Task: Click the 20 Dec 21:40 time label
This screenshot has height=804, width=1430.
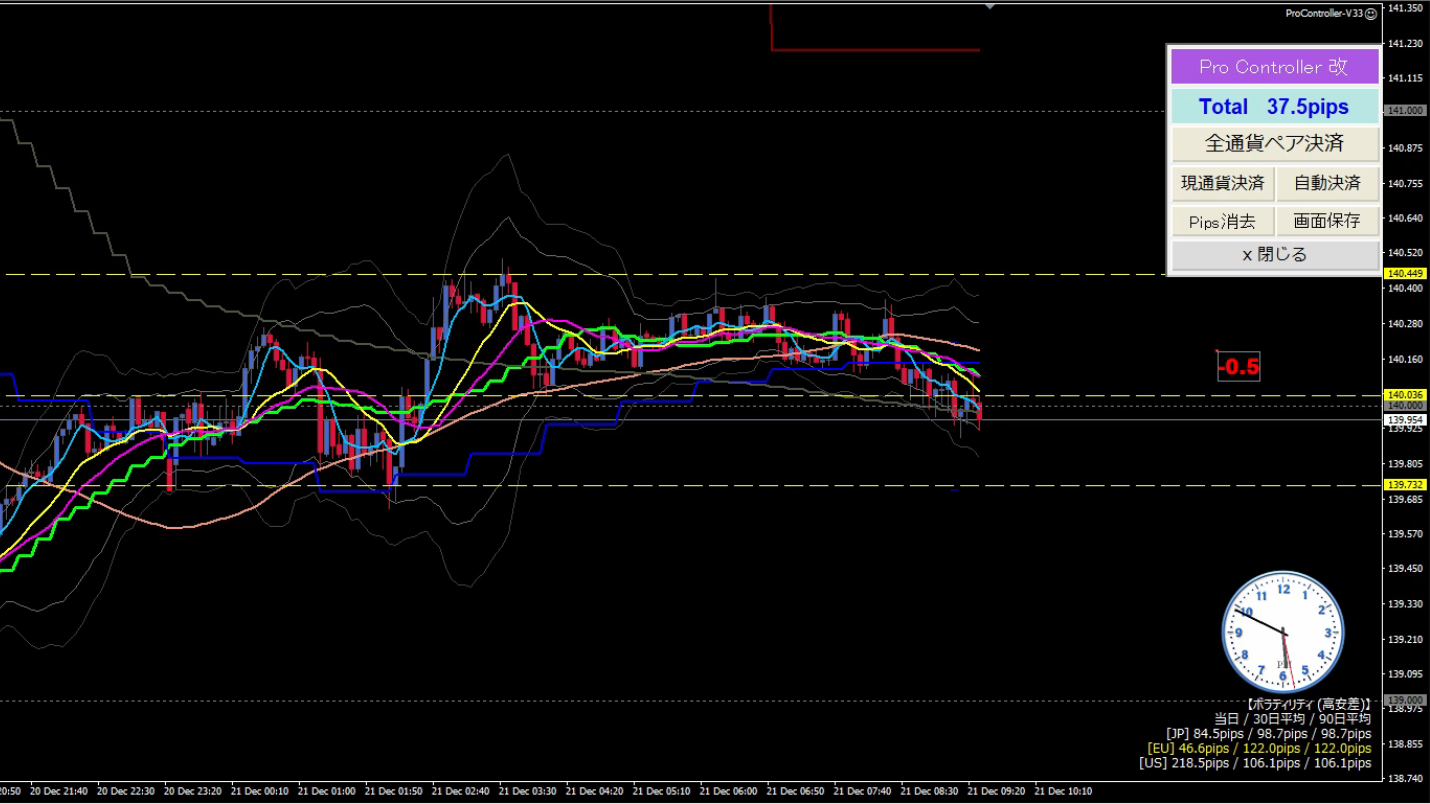Action: click(x=59, y=791)
